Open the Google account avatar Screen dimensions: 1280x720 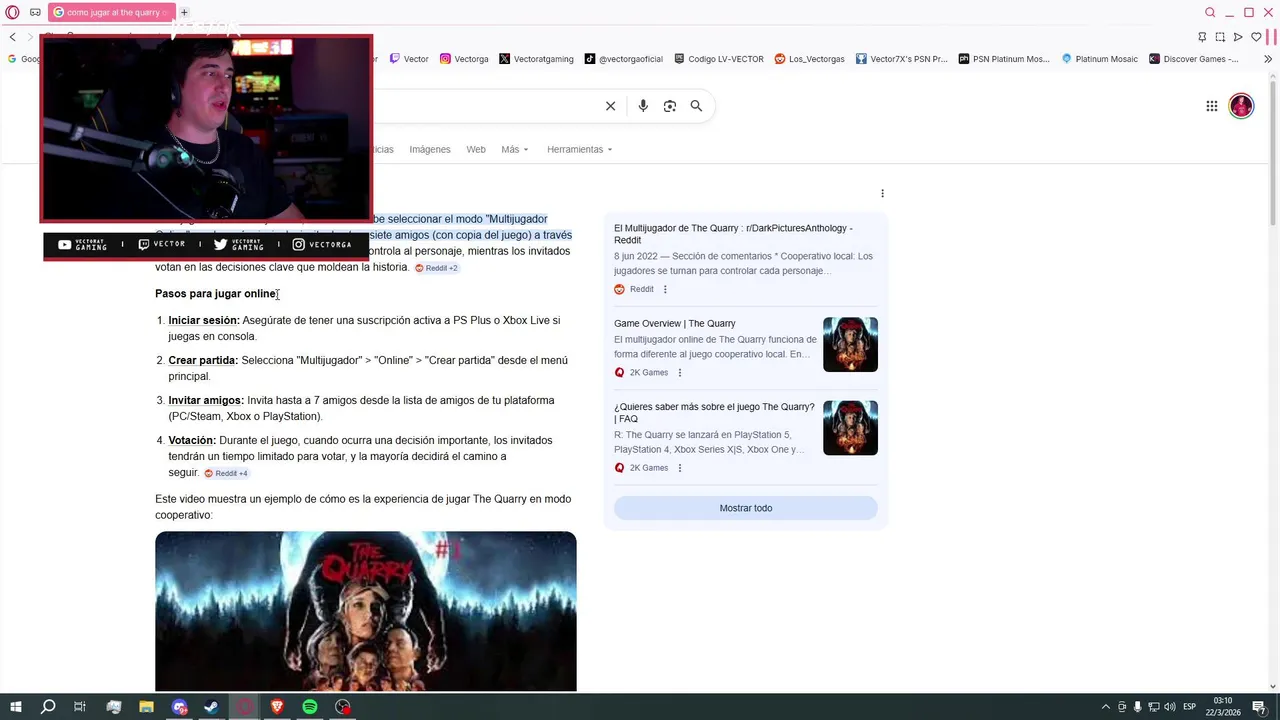(x=1241, y=106)
